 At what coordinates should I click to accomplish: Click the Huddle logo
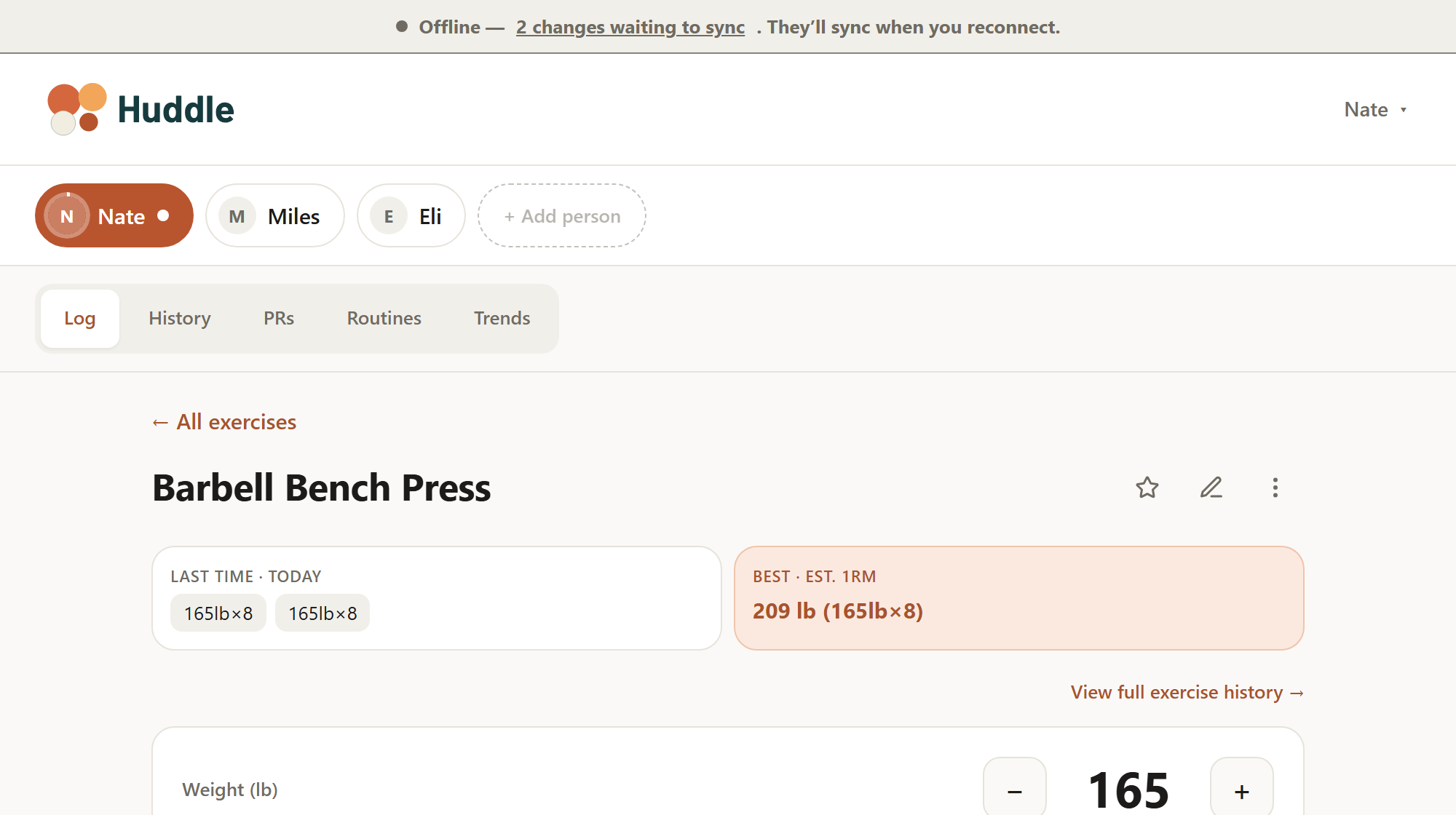click(x=141, y=109)
